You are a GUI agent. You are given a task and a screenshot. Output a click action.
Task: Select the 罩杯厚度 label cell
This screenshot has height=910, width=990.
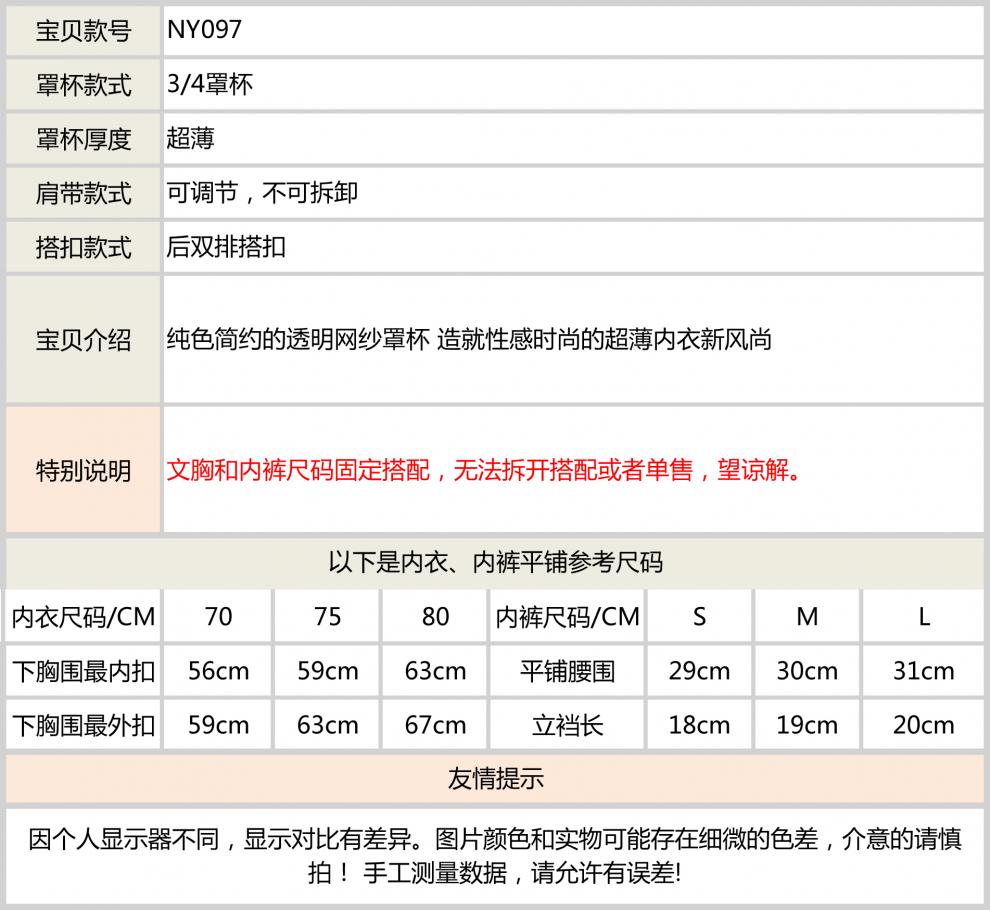point(83,139)
